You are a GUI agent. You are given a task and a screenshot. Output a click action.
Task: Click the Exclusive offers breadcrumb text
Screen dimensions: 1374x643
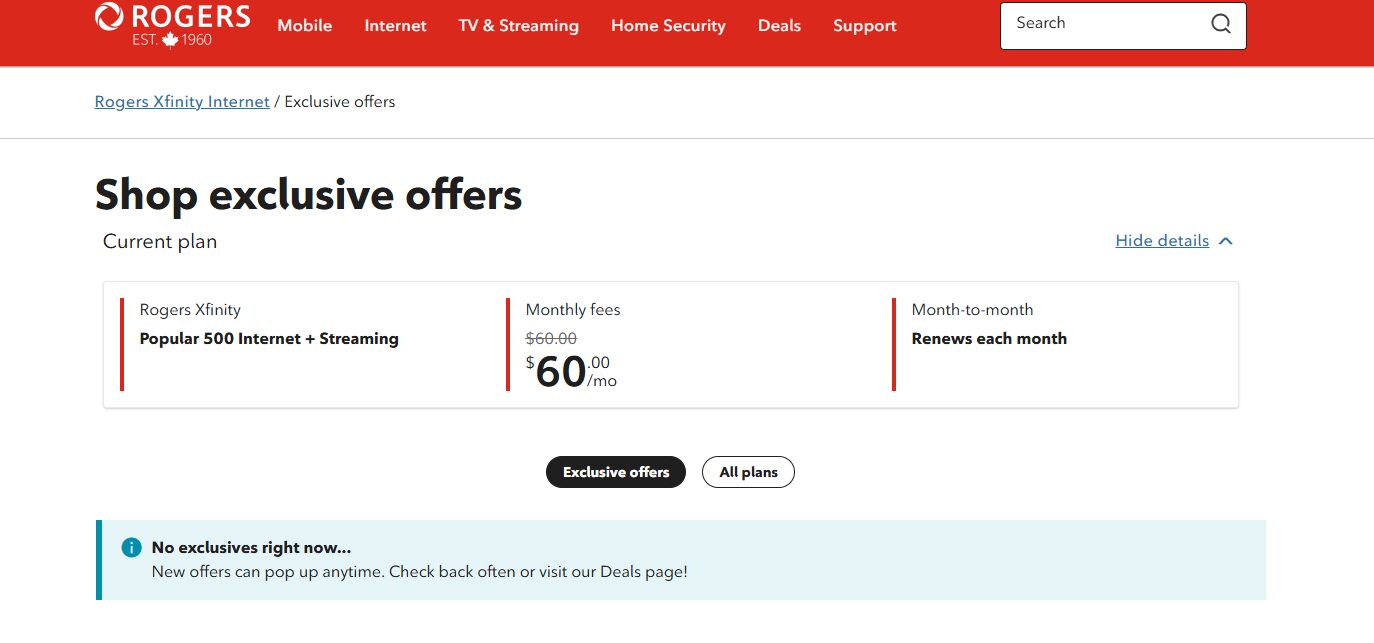click(340, 102)
